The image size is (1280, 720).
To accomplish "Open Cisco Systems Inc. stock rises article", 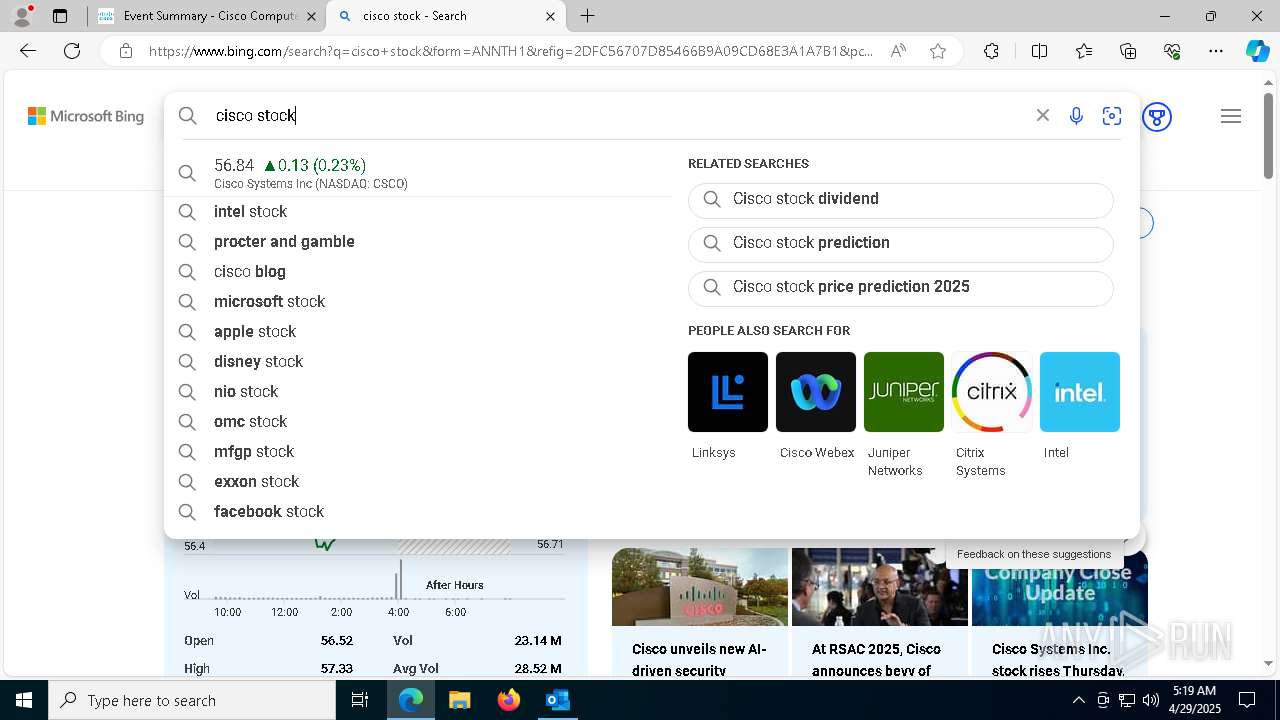I will click(1060, 613).
